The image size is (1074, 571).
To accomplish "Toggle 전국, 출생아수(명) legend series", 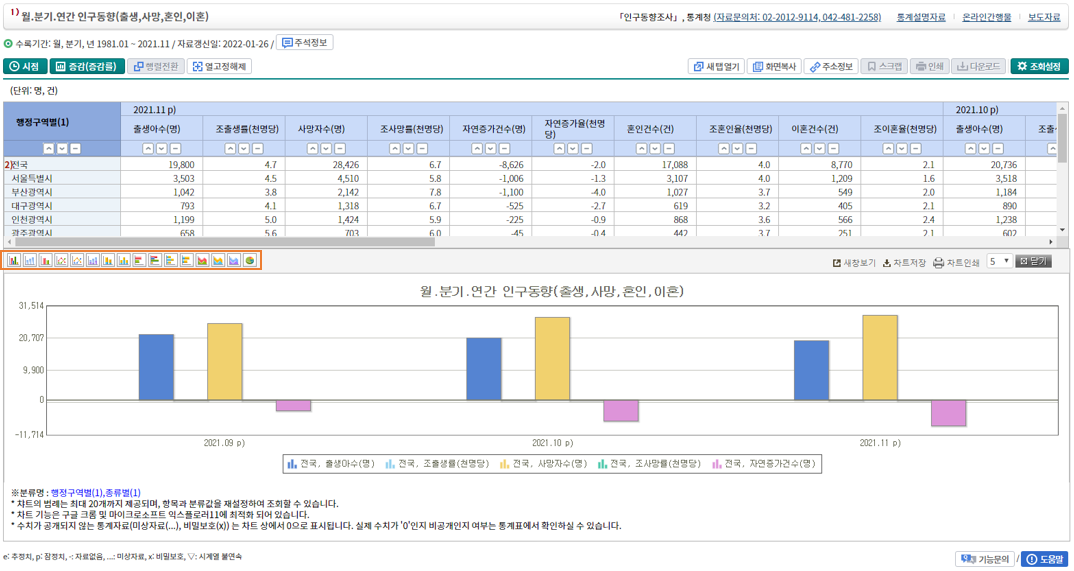I will (x=330, y=464).
